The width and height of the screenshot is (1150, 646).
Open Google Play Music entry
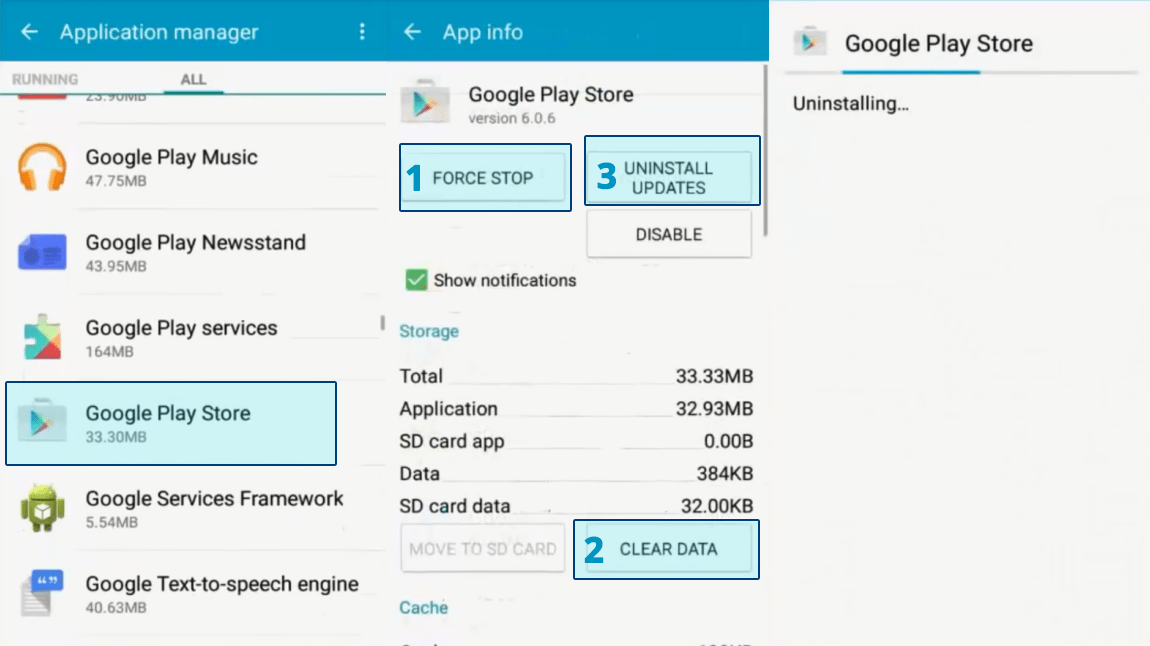coord(193,167)
